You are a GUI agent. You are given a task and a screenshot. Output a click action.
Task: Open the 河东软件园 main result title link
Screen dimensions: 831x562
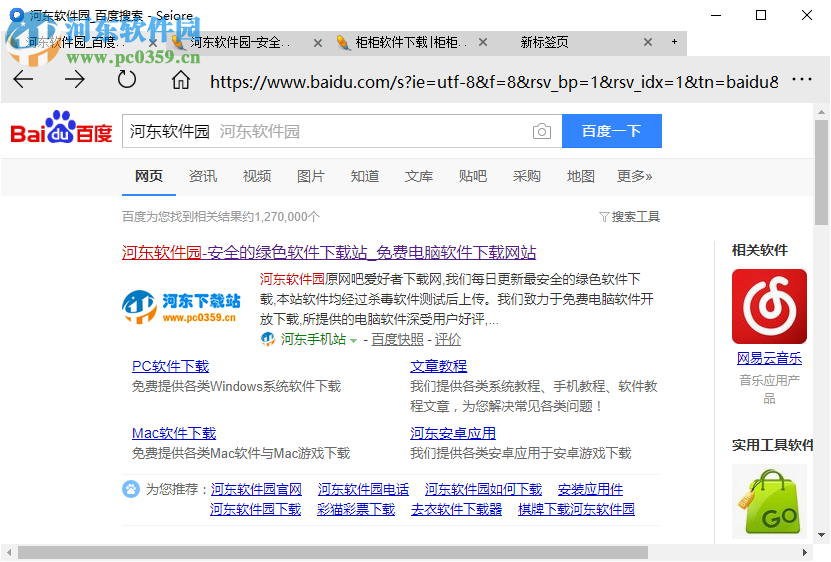(x=329, y=252)
